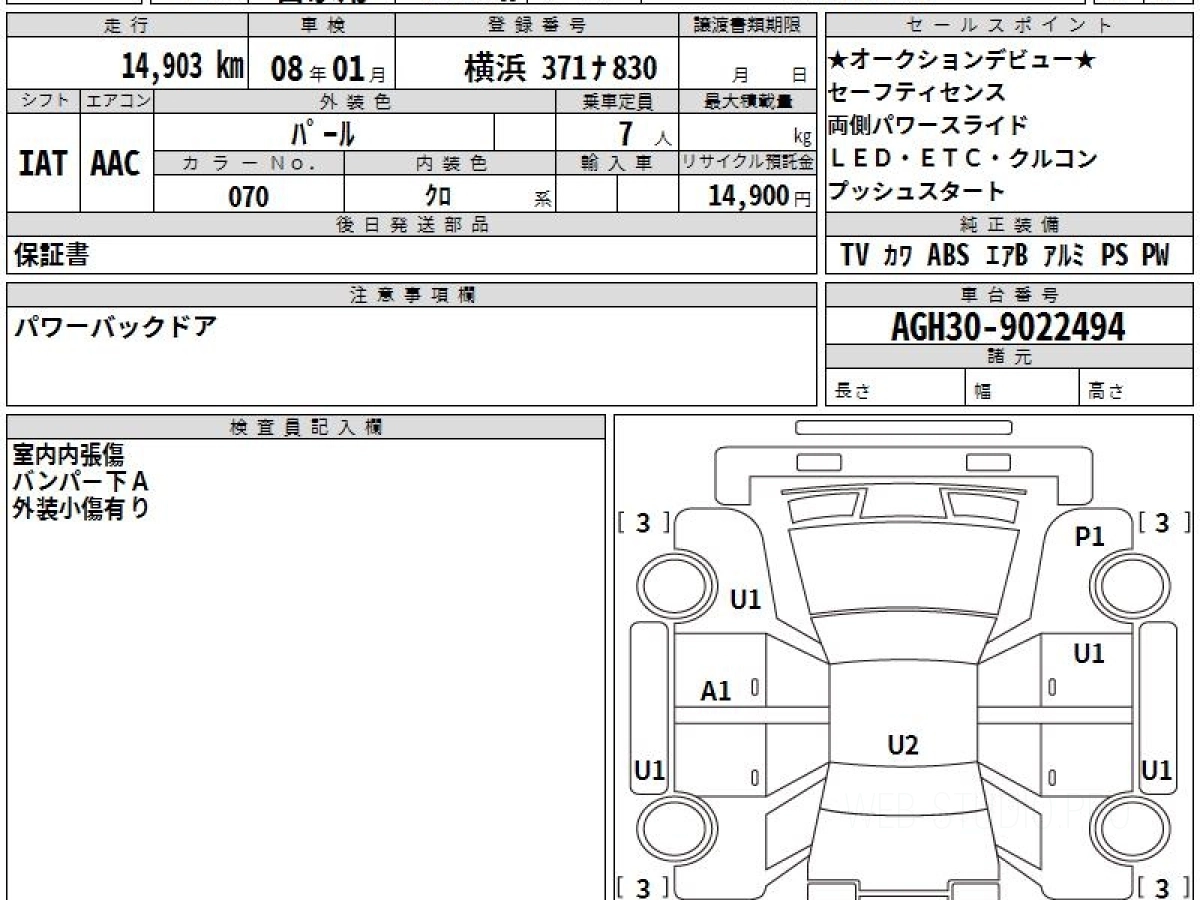Select chassis number AGH30-9022494
Screen dimensions: 1200x900
1008,326
